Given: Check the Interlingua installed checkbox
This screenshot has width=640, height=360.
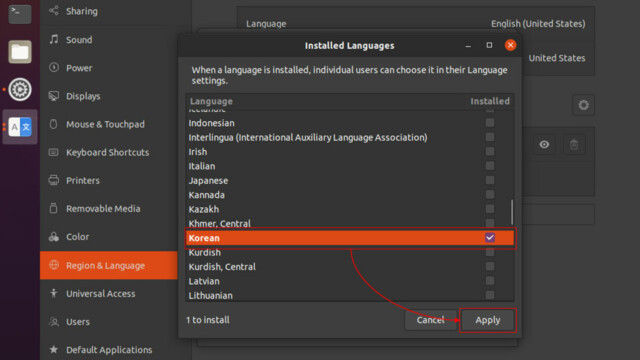Looking at the screenshot, I should click(490, 137).
